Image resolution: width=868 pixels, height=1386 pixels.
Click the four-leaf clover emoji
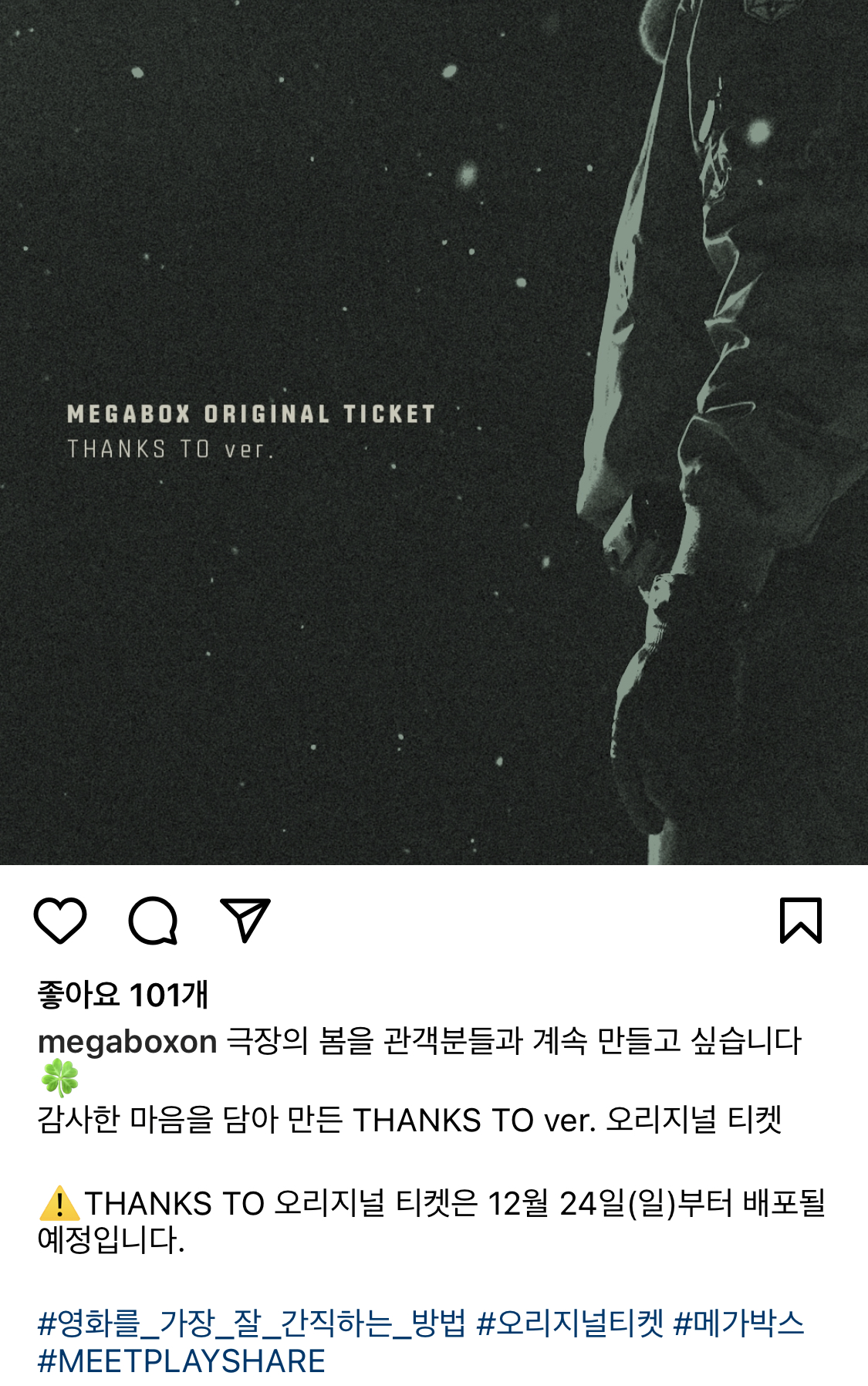point(60,1078)
